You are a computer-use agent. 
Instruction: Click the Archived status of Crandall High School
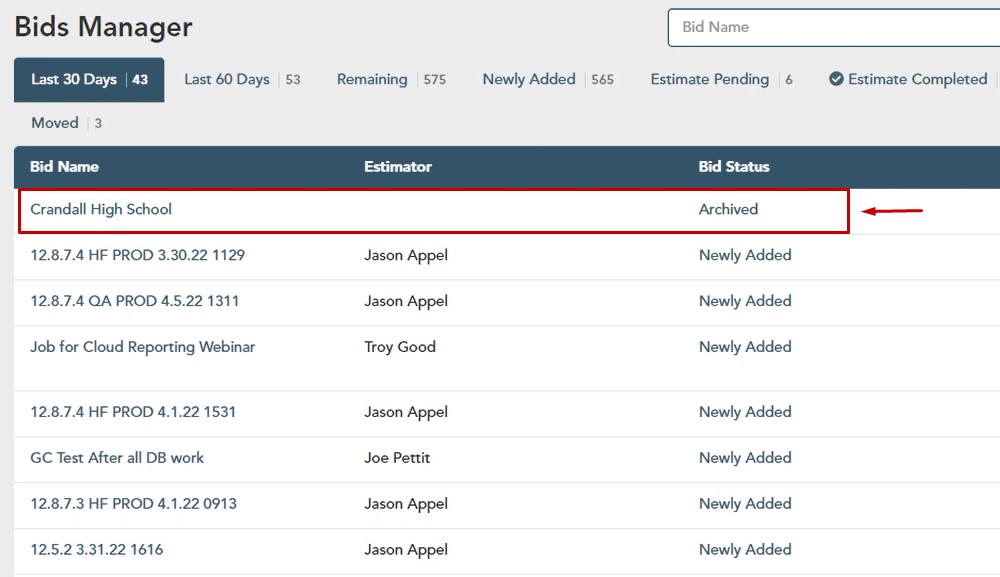(728, 210)
